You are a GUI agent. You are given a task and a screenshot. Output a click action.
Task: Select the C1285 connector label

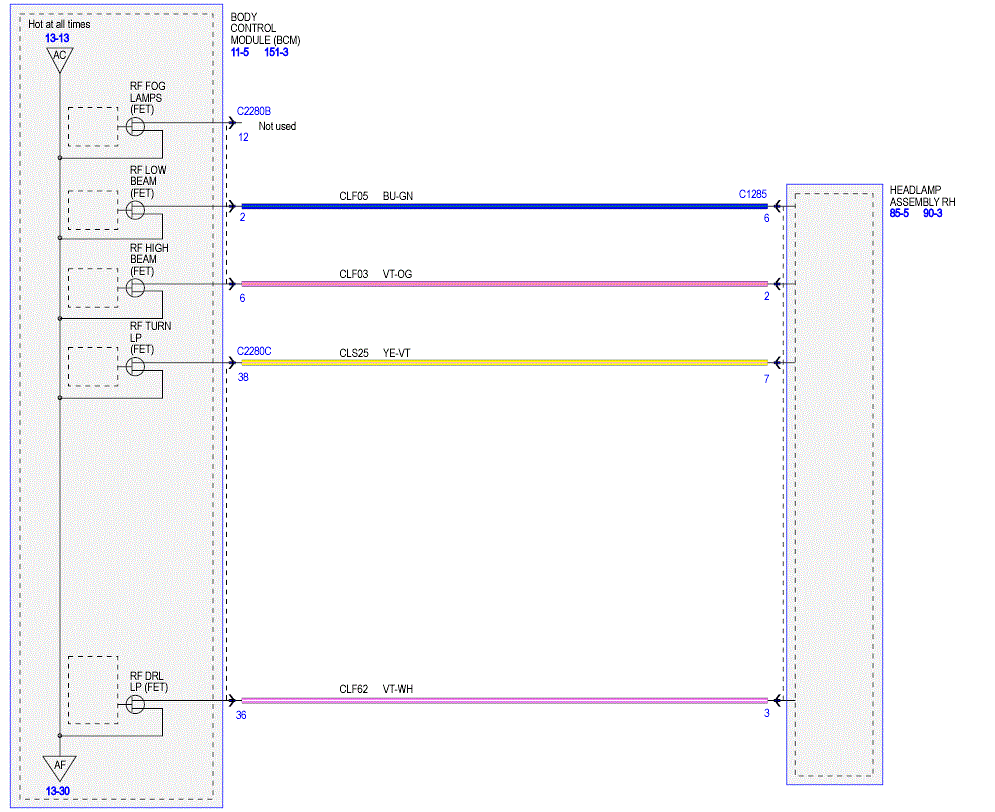pyautogui.click(x=753, y=194)
